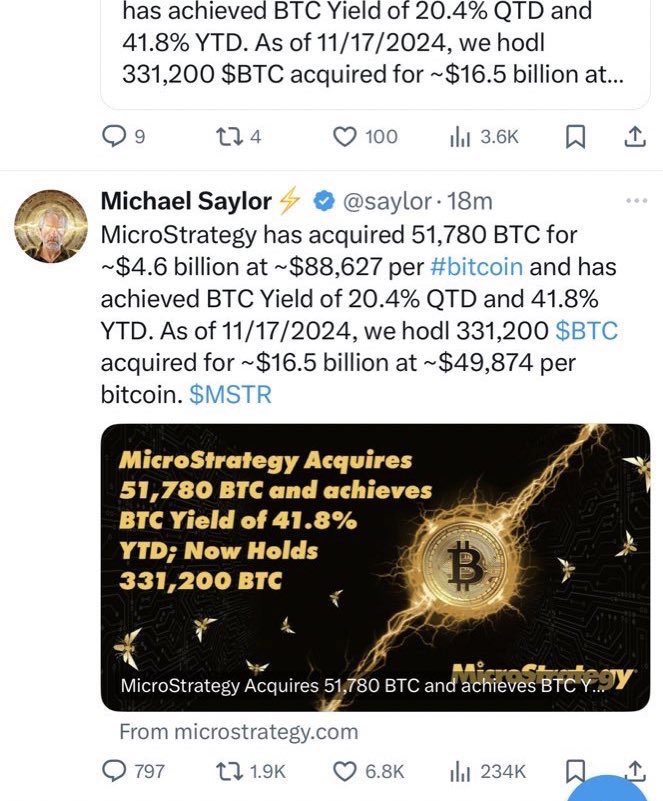Reply to the top tweet

coord(116,136)
